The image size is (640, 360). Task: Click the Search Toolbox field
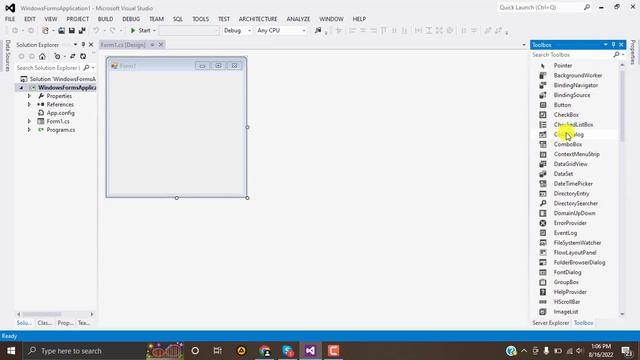(x=571, y=55)
